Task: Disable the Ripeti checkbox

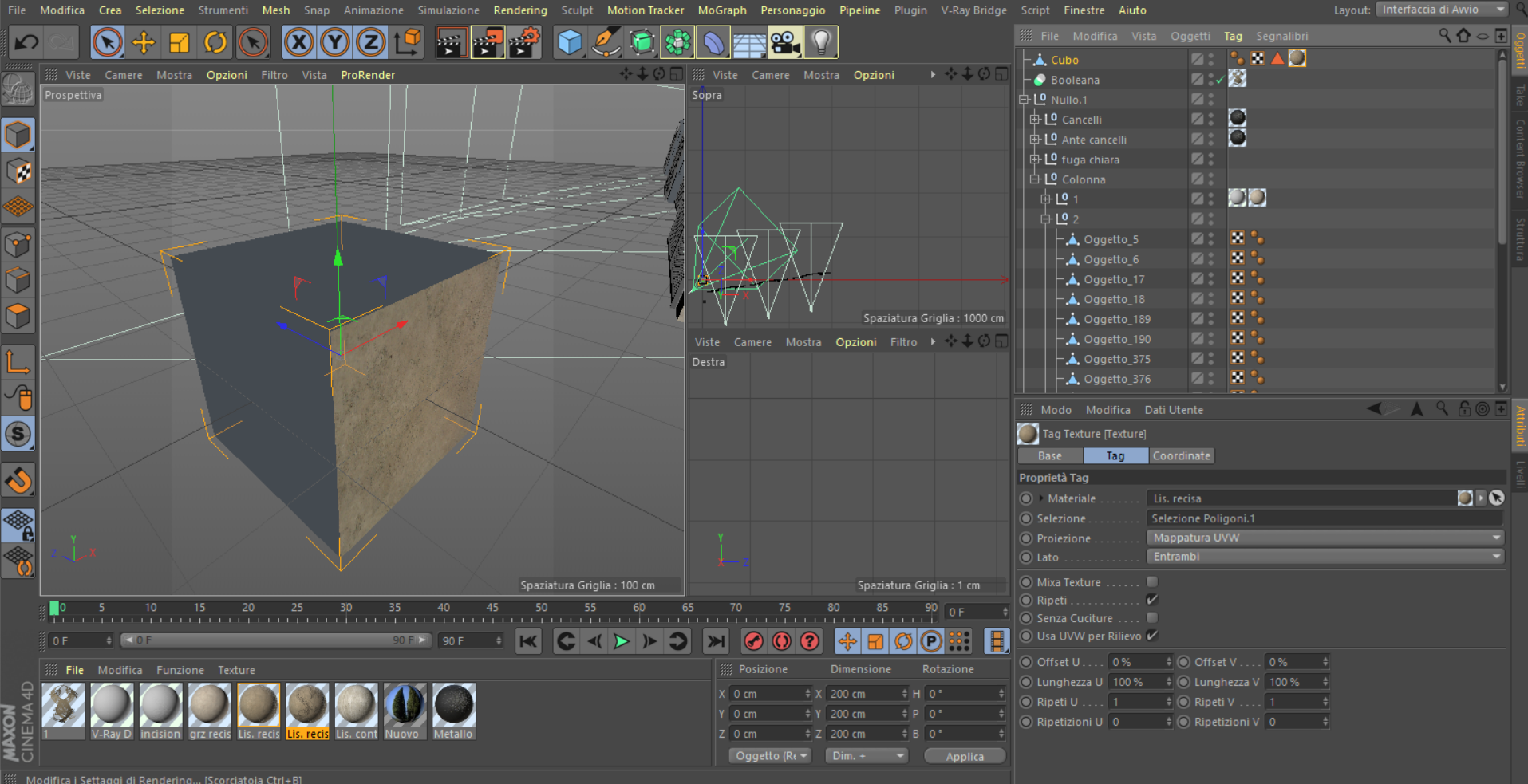Action: (1151, 600)
